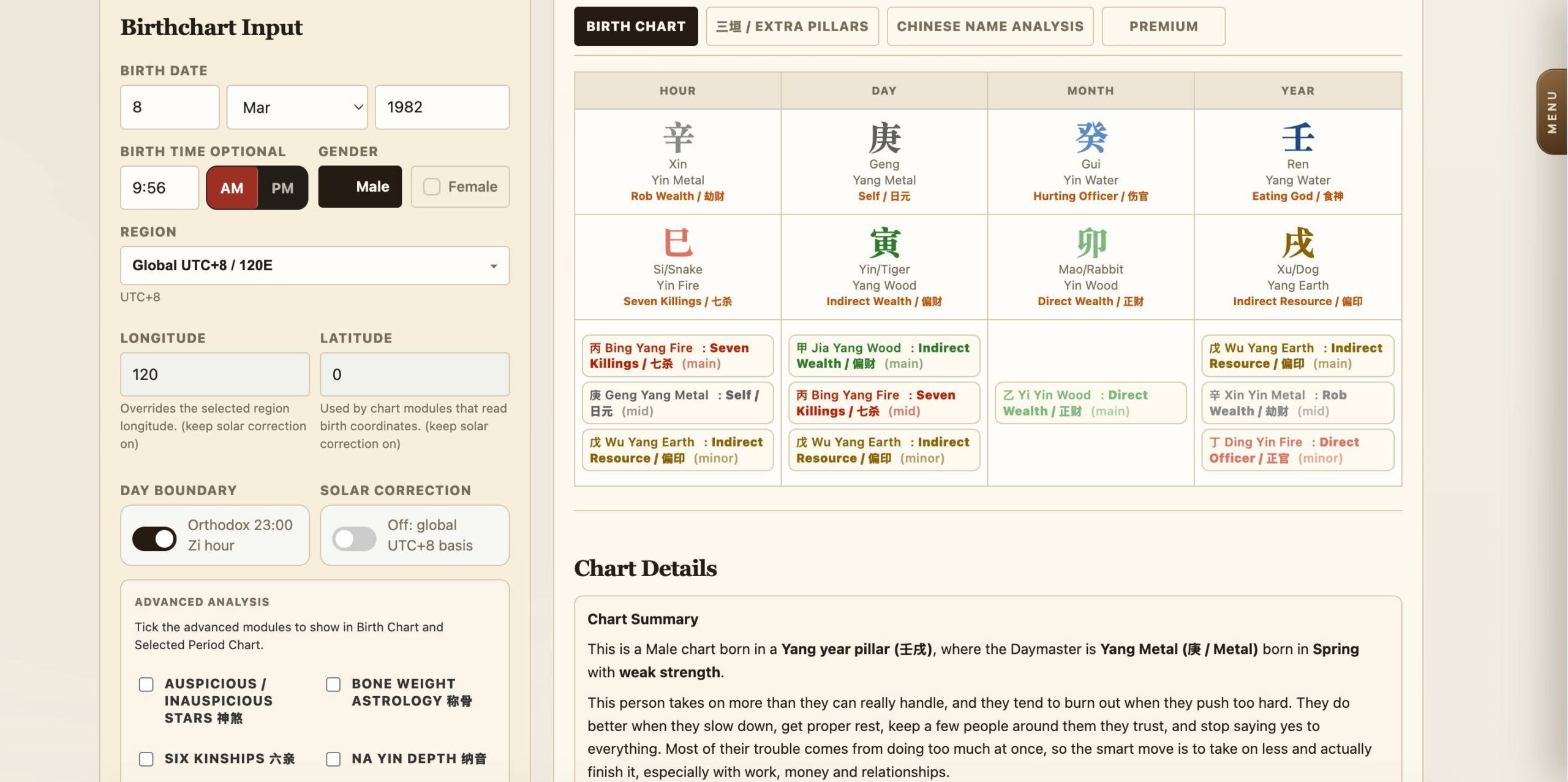This screenshot has width=1568, height=782.
Task: Click the 寅 Yin/Tiger branch character
Action: 884,243
